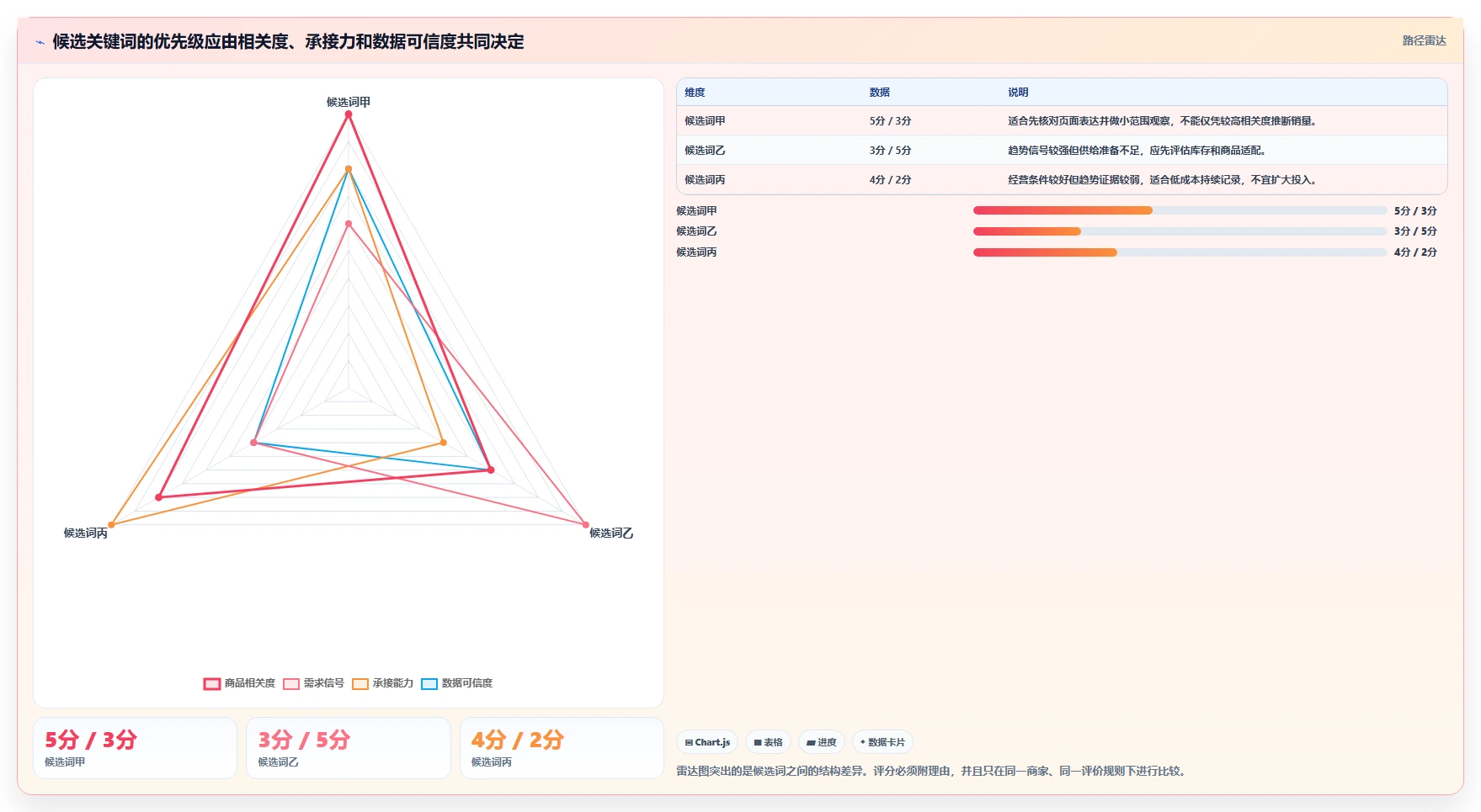Image resolution: width=1481 pixels, height=812 pixels.
Task: Open the 5分 / 3分 data card
Action: [135, 748]
